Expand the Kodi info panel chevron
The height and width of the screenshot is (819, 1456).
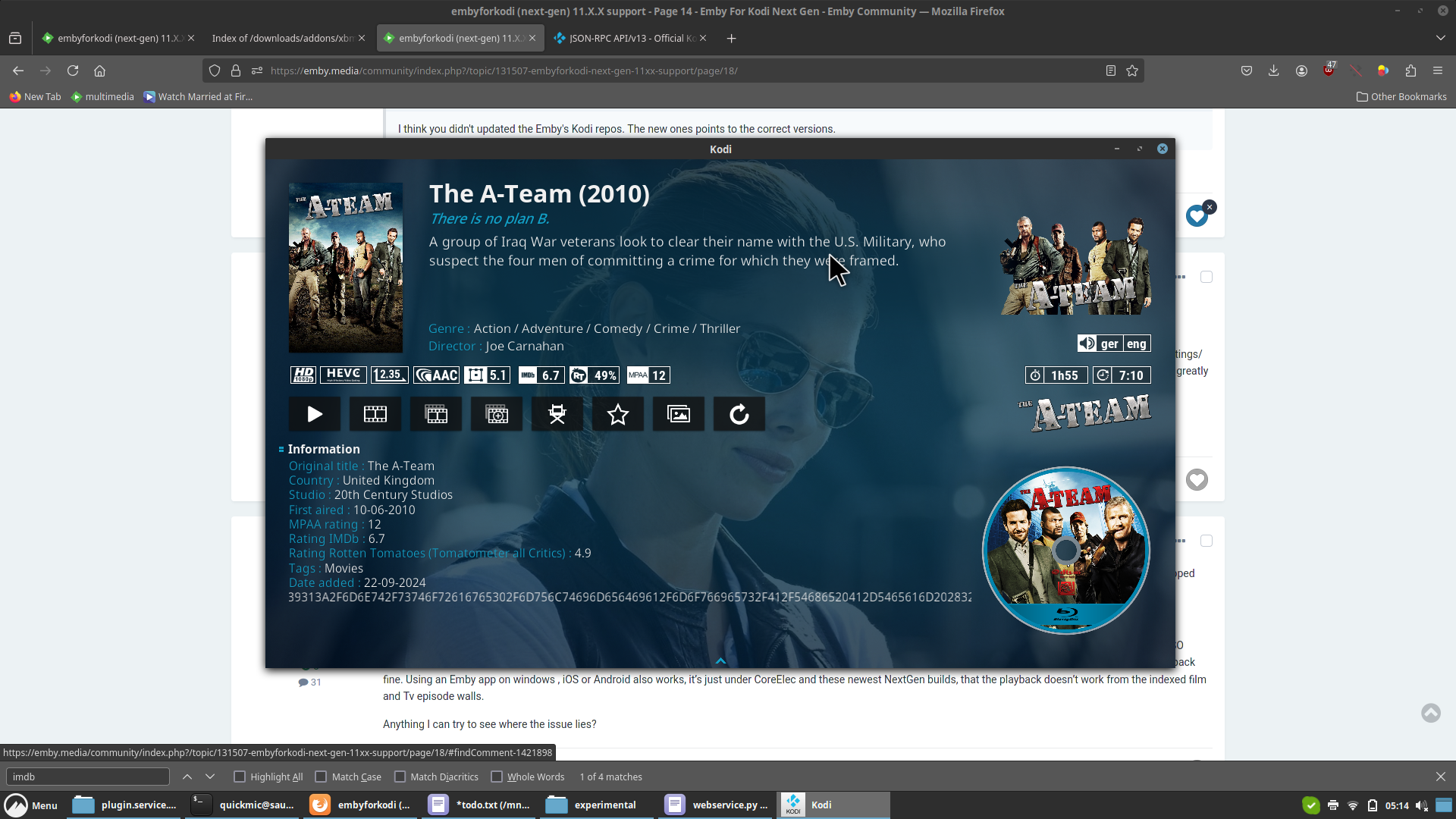point(720,661)
